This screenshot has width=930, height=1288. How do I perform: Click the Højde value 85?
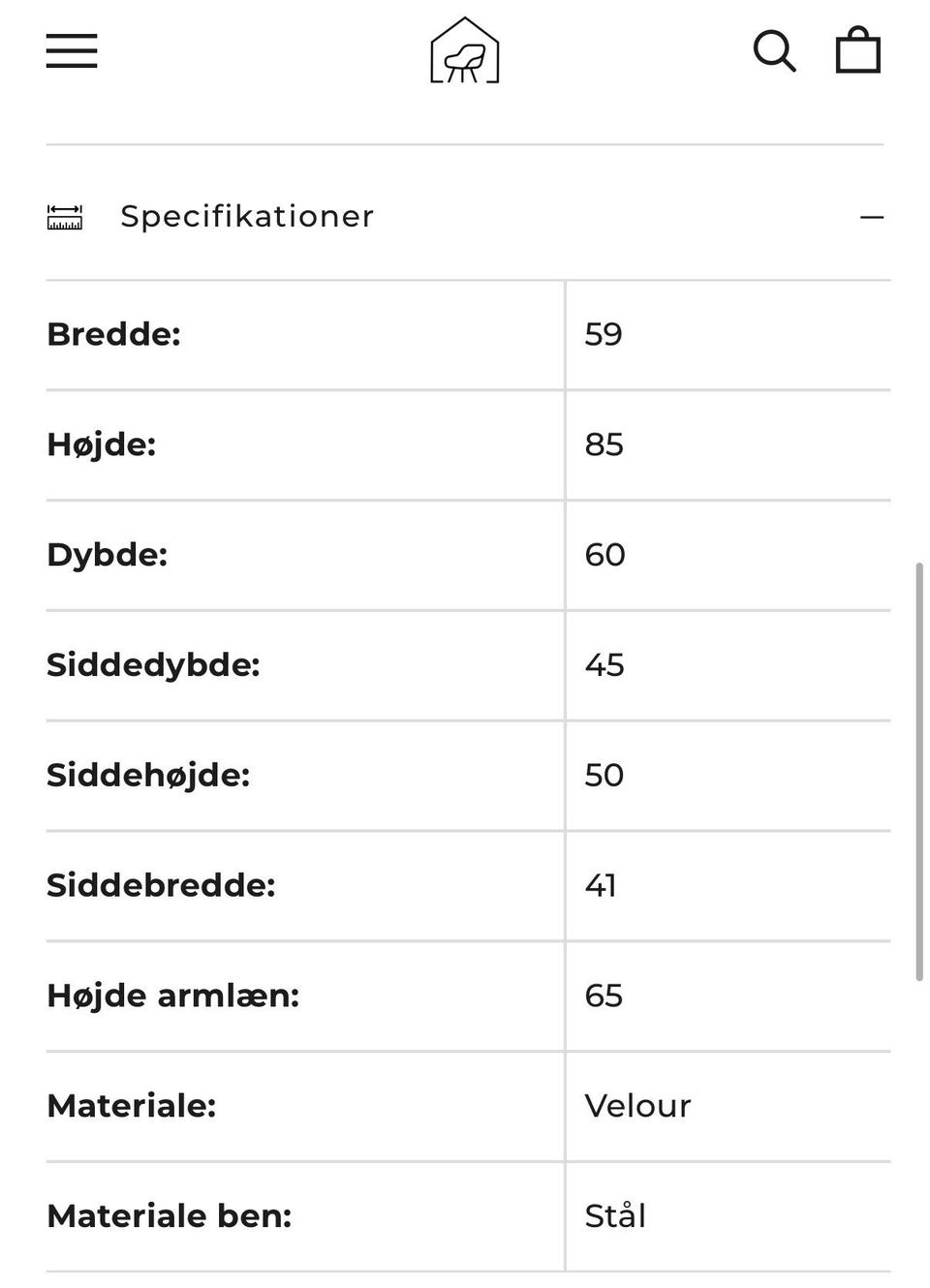point(604,445)
